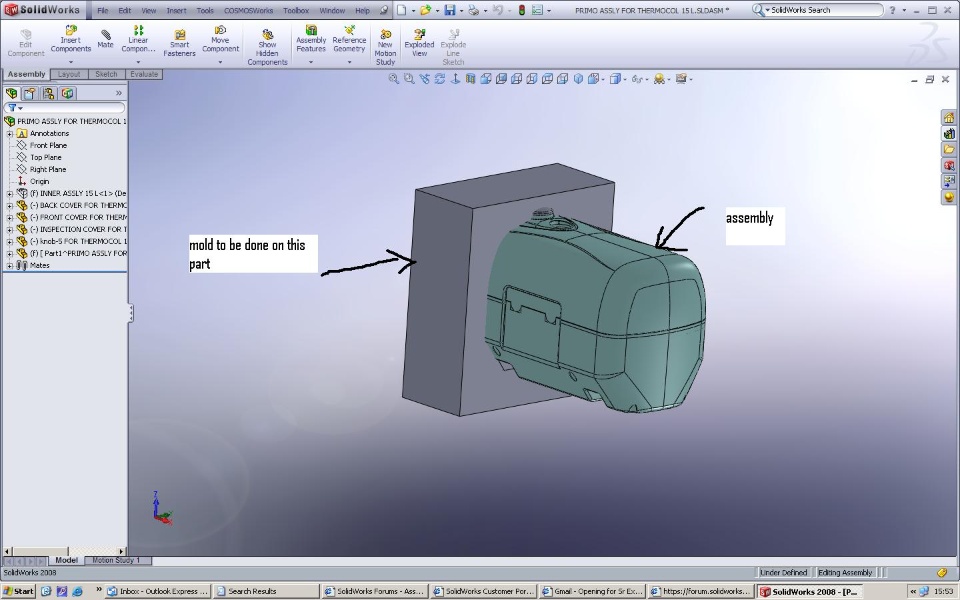Open the Edit menu

pos(124,10)
